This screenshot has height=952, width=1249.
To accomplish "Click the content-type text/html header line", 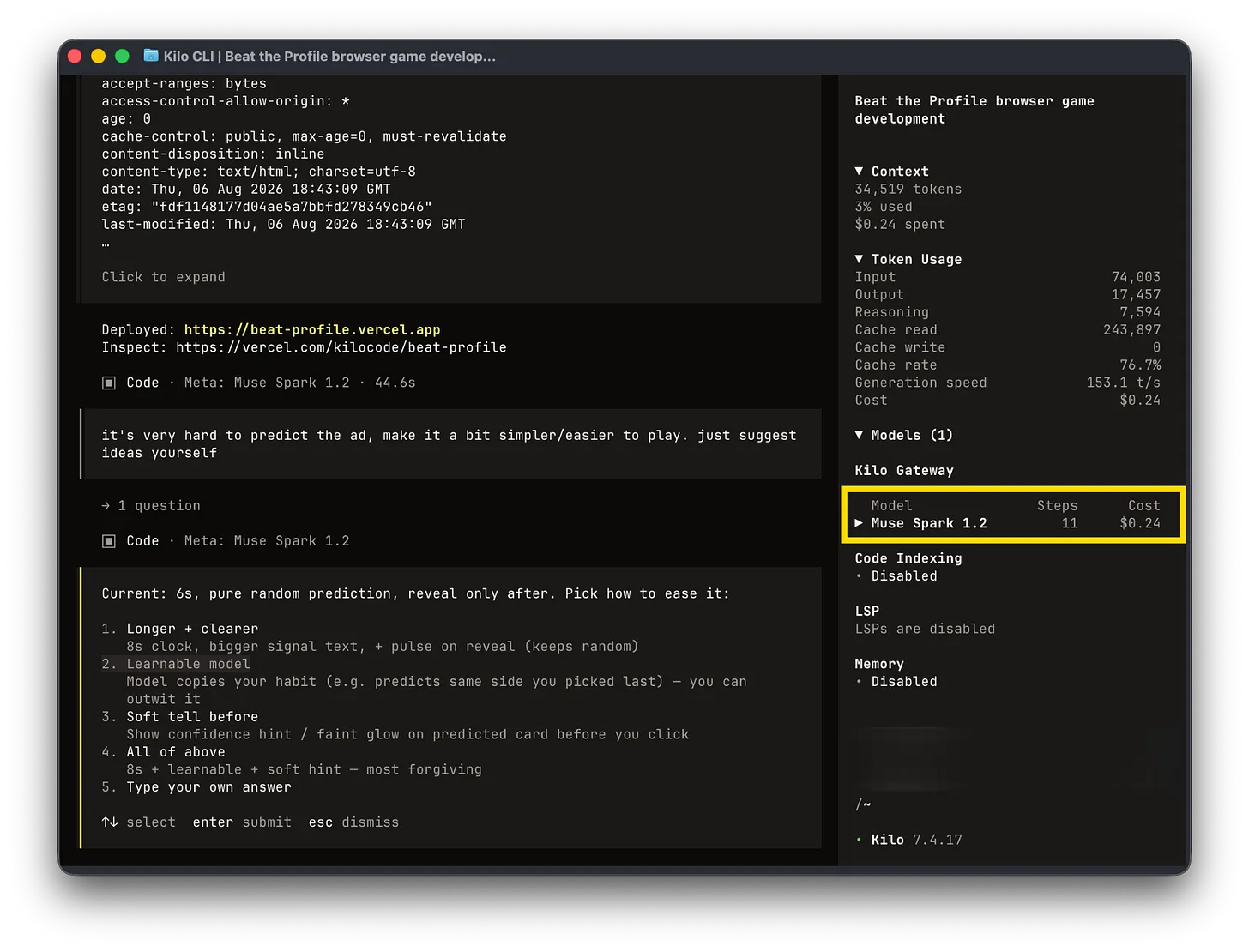I will [258, 172].
